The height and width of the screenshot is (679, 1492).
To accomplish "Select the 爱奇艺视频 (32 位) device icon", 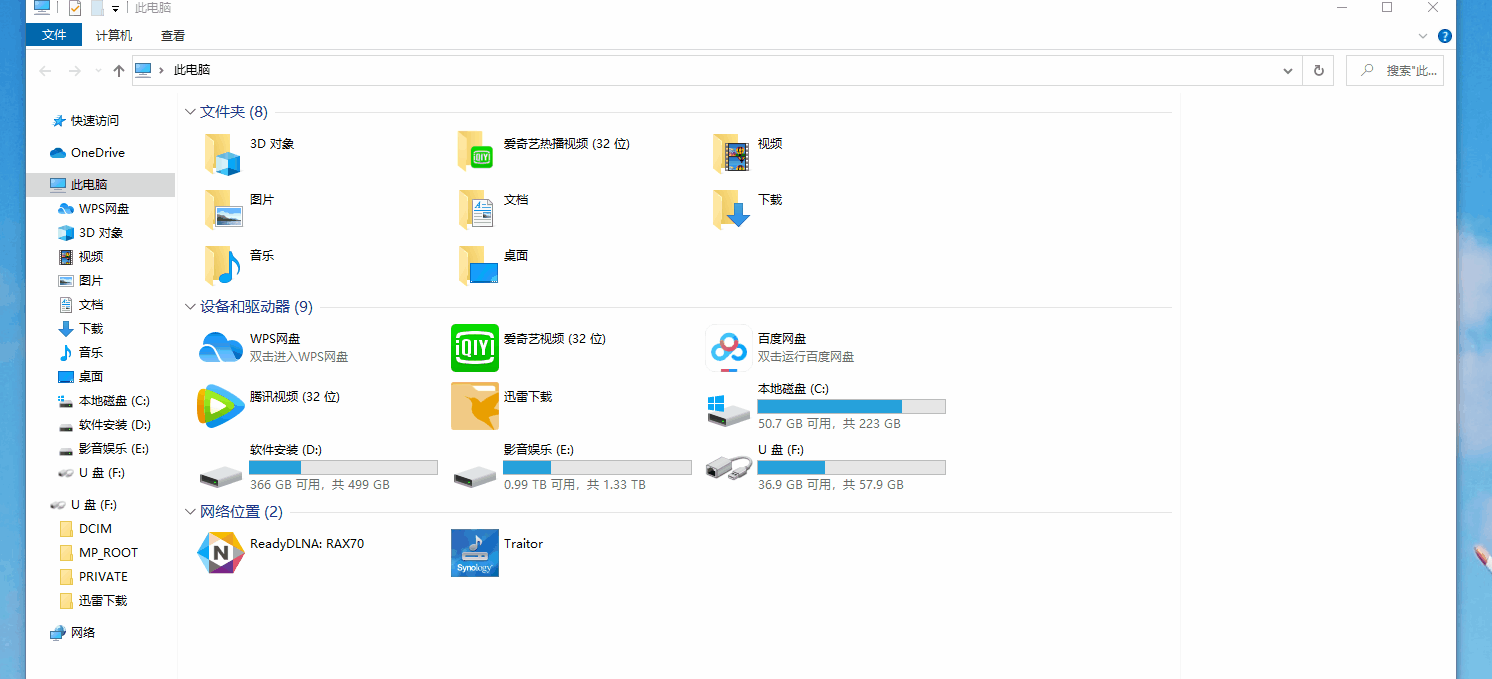I will coord(475,348).
